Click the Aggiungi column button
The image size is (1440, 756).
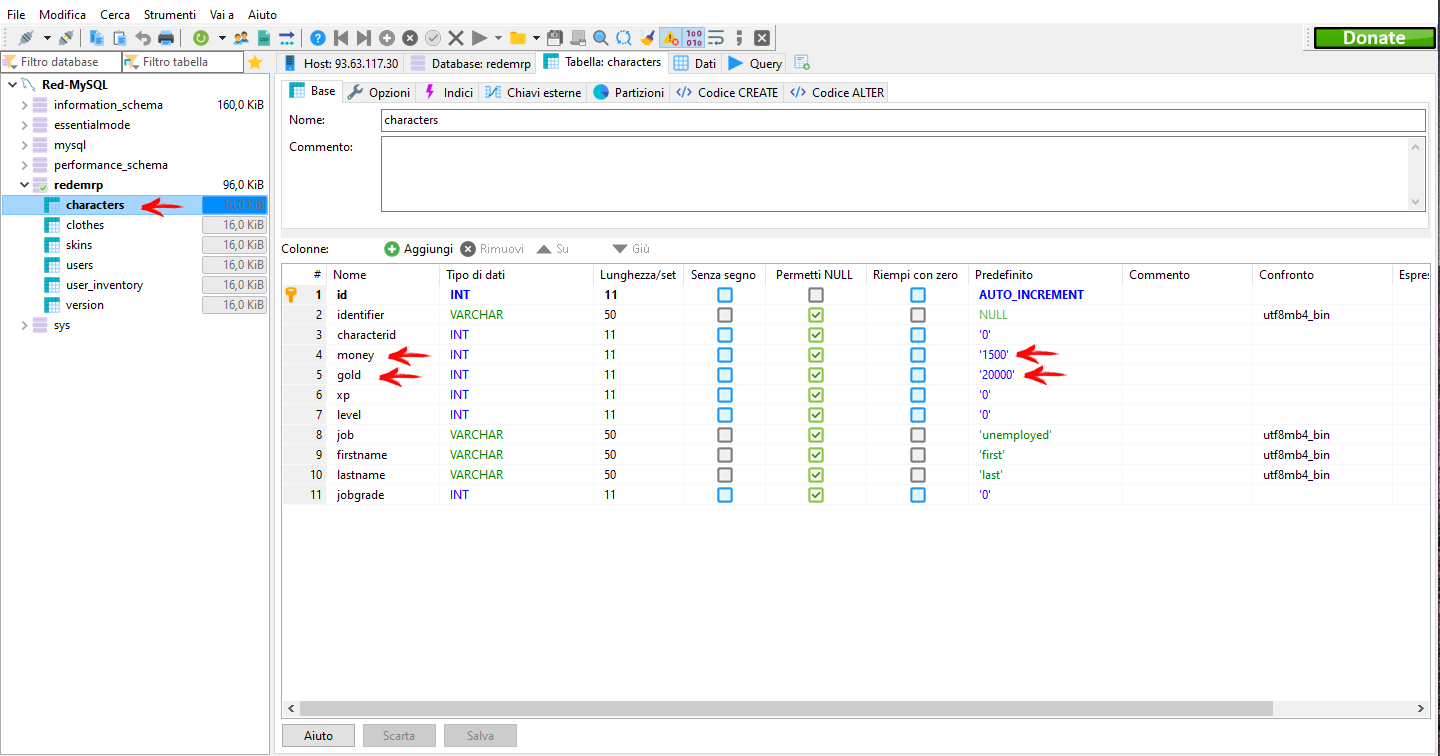419,249
